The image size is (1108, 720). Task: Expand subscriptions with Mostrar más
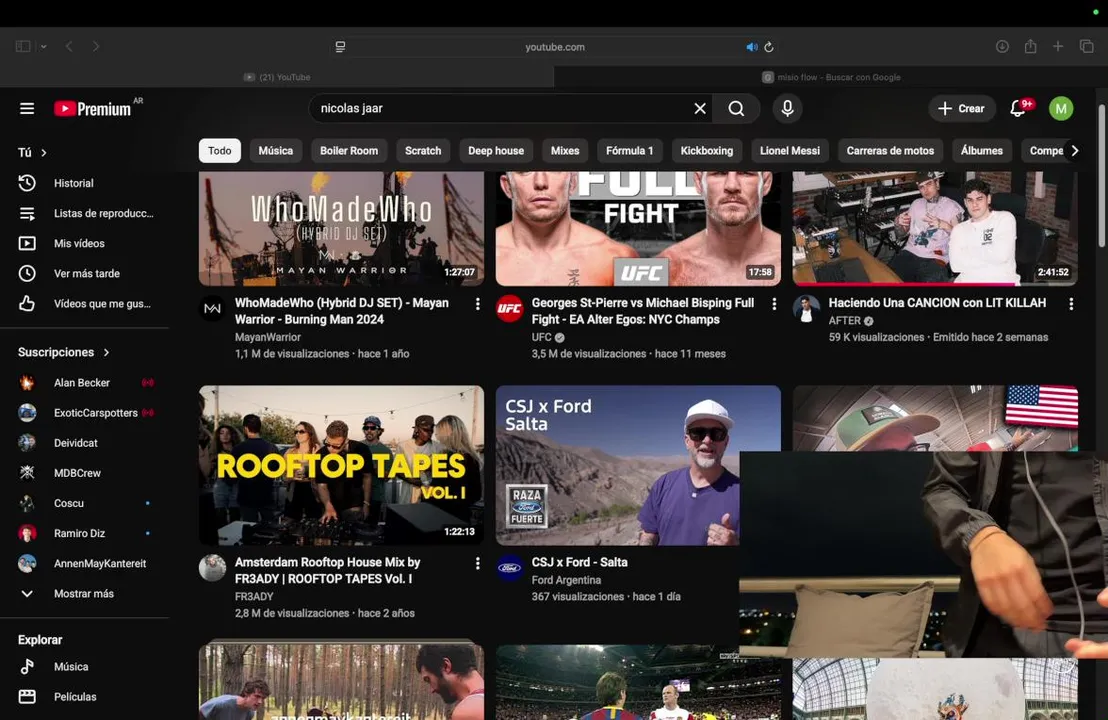85,594
